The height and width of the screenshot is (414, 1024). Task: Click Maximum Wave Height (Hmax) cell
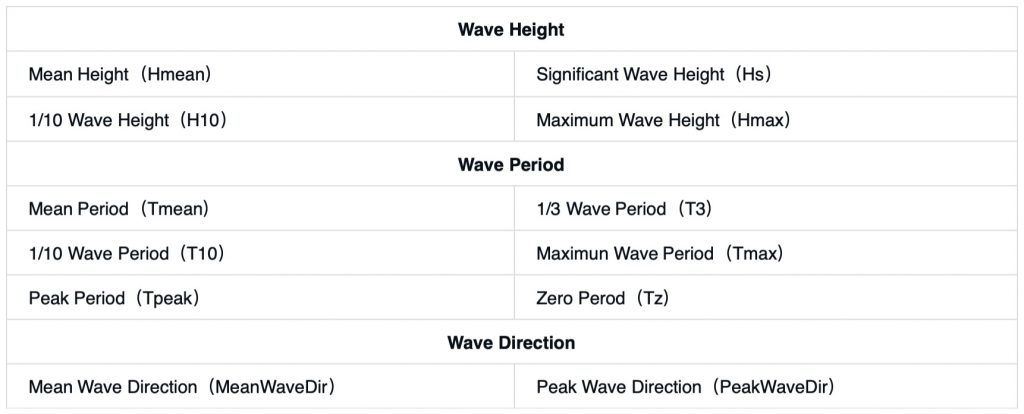[663, 120]
